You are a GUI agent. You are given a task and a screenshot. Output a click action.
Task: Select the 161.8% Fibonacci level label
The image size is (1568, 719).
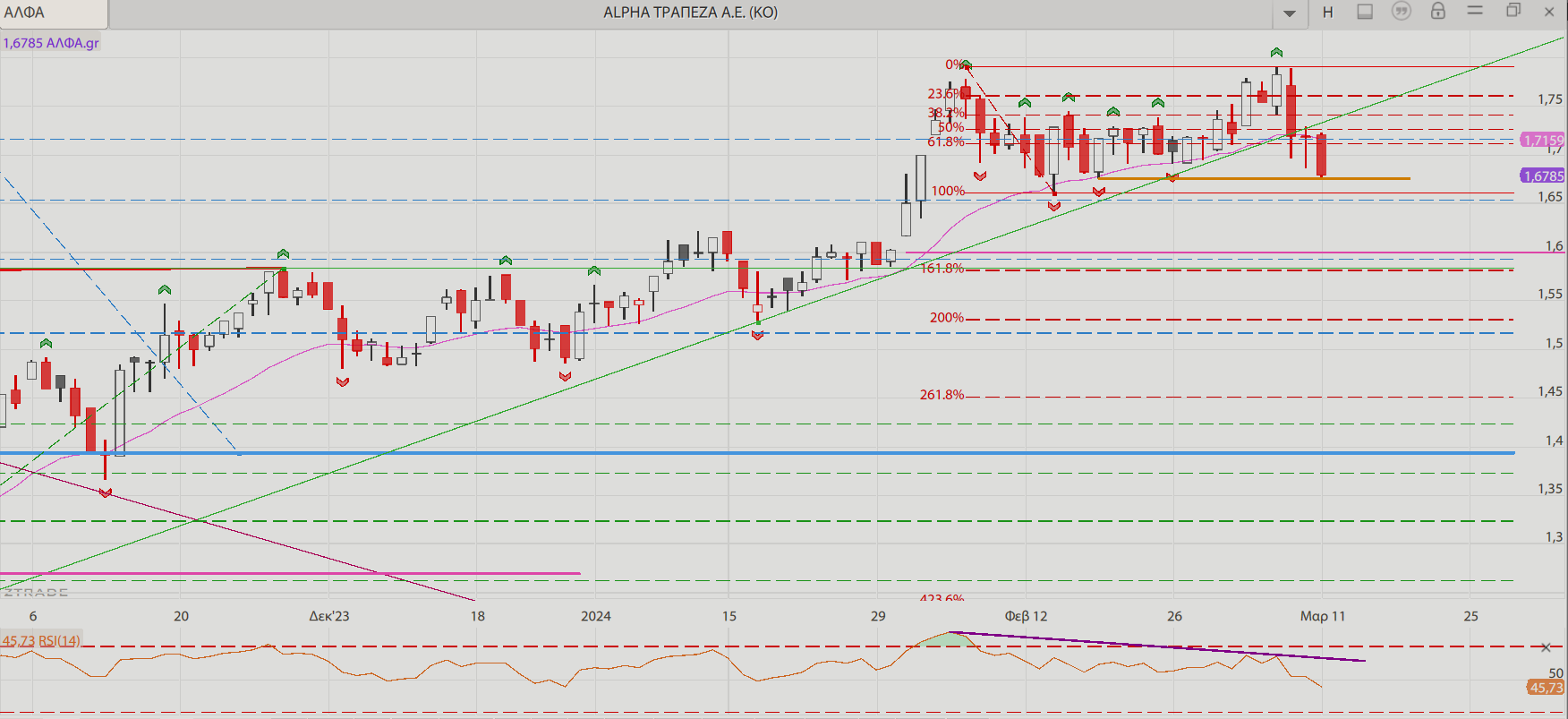point(942,268)
